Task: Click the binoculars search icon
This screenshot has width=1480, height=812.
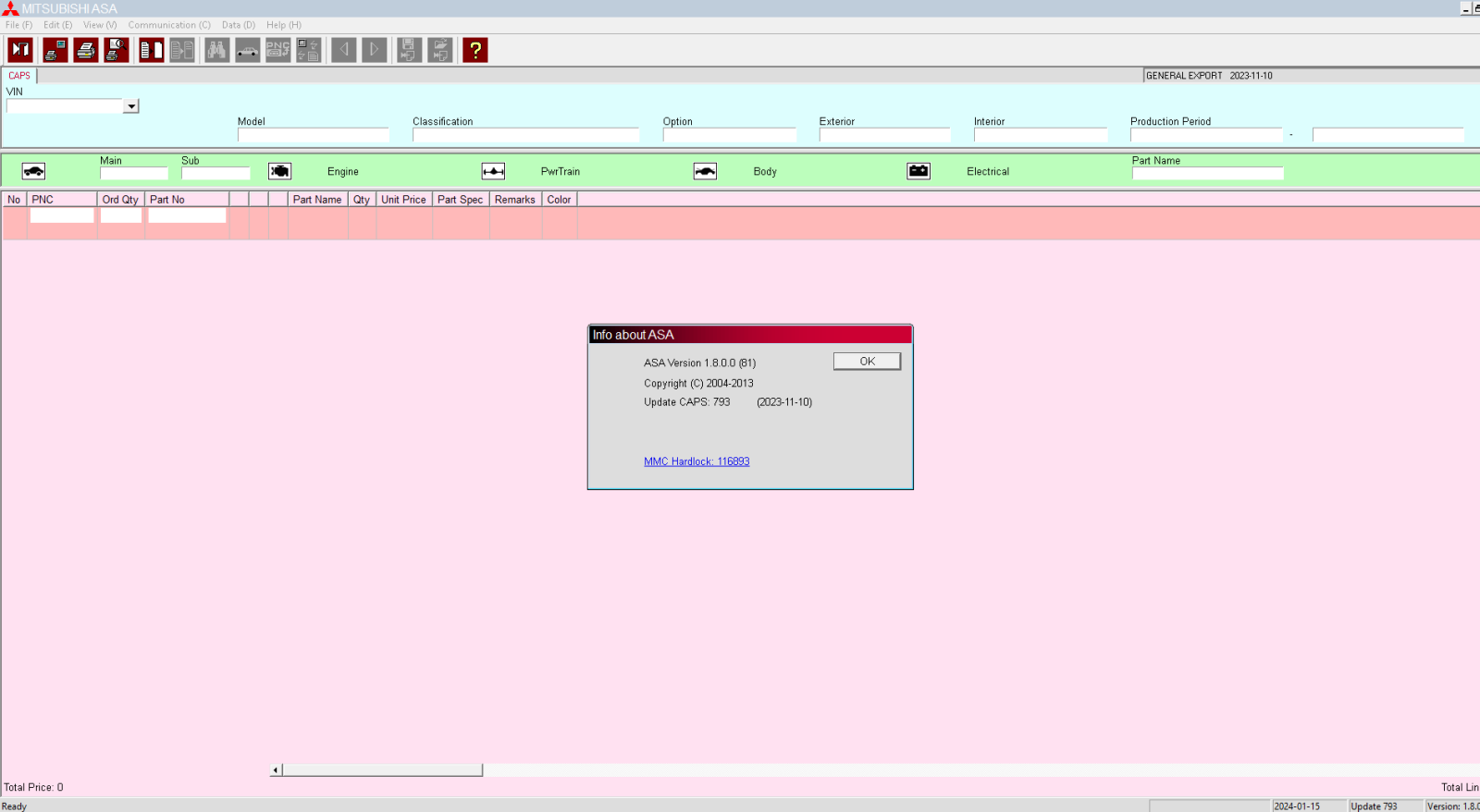Action: coord(216,50)
